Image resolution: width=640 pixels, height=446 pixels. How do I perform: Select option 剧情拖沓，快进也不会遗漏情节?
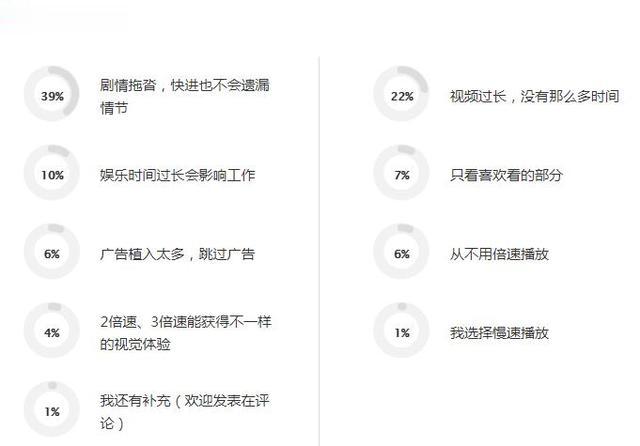[185, 96]
